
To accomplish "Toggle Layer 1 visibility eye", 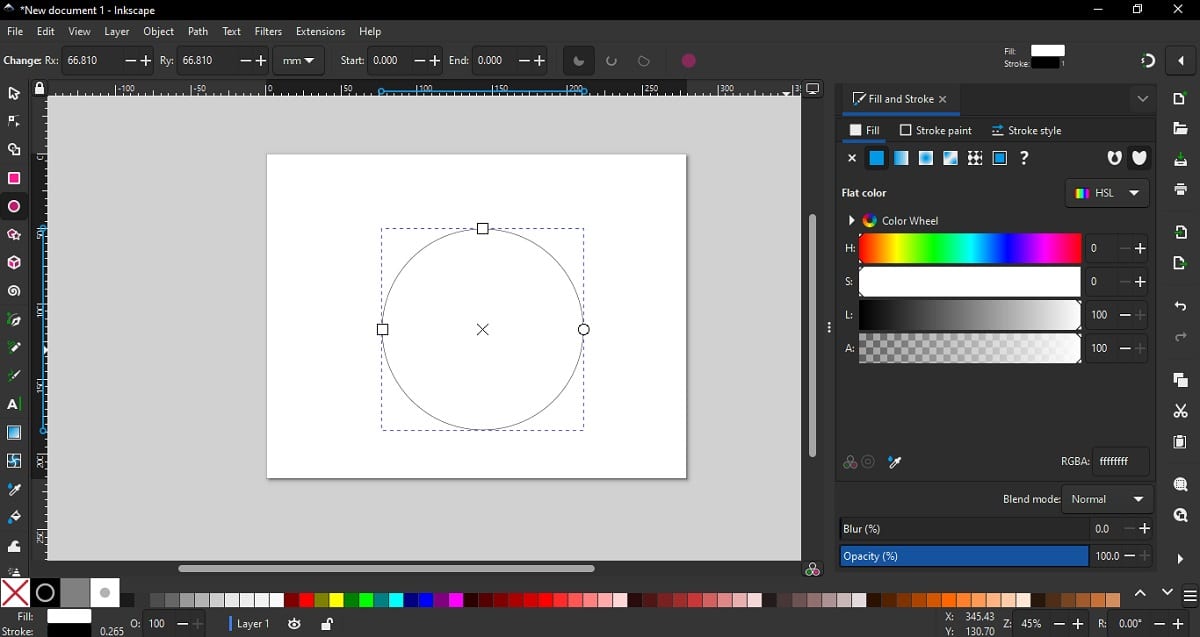I will [x=294, y=624].
